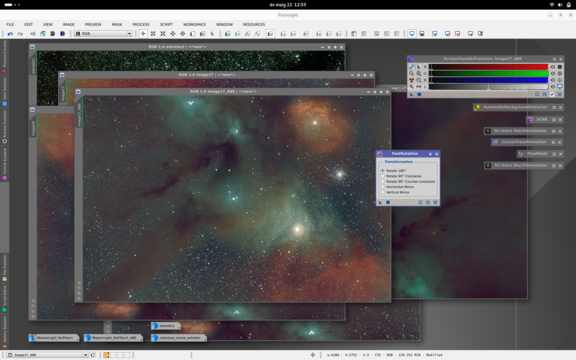Viewport: 576px width, 360px height.
Task: Click the last monitor toolbar icon
Action: coord(480,33)
